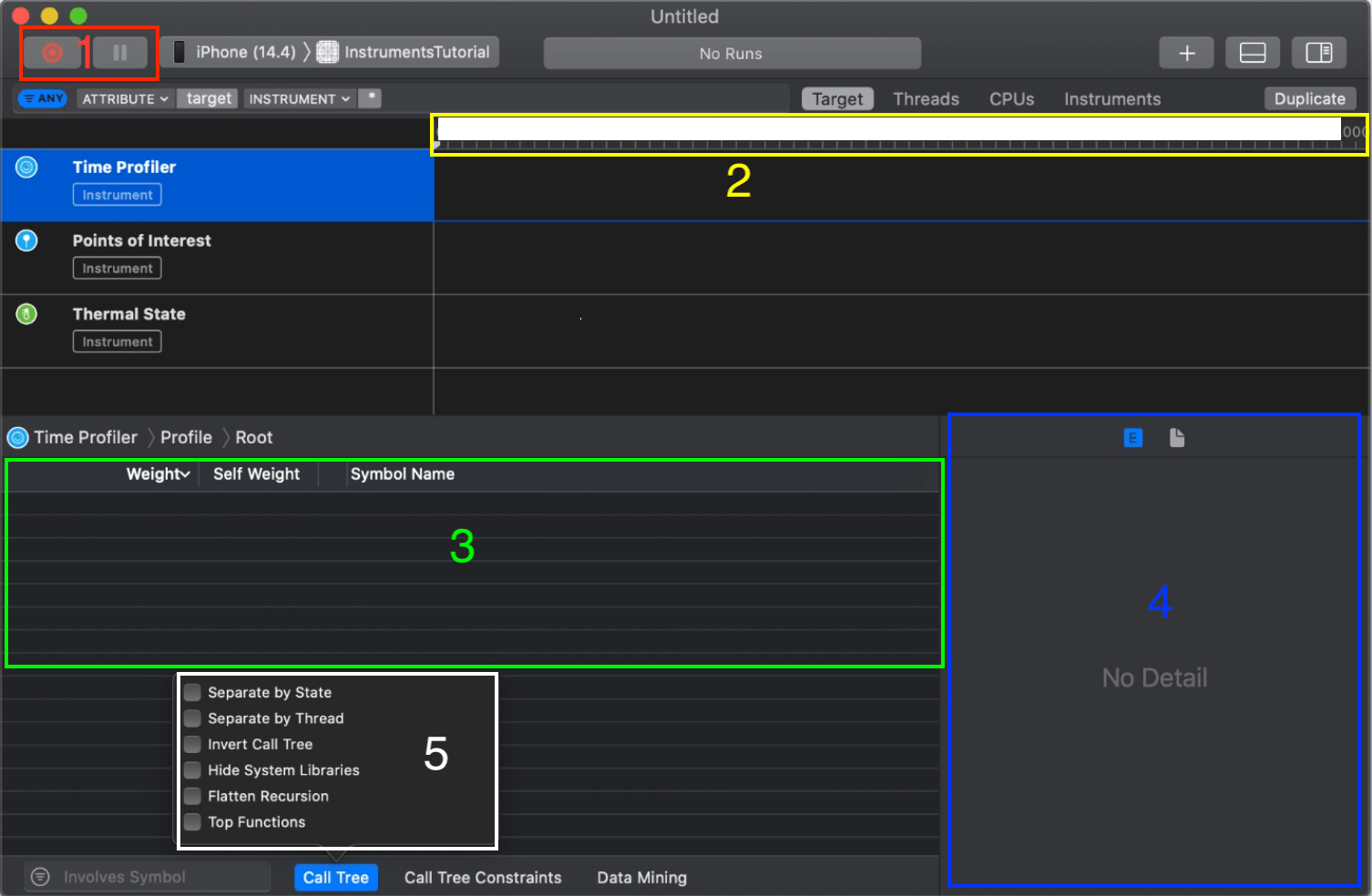Click the No Runs progress bar
Viewport: 1372px width, 896px height.
click(x=732, y=53)
